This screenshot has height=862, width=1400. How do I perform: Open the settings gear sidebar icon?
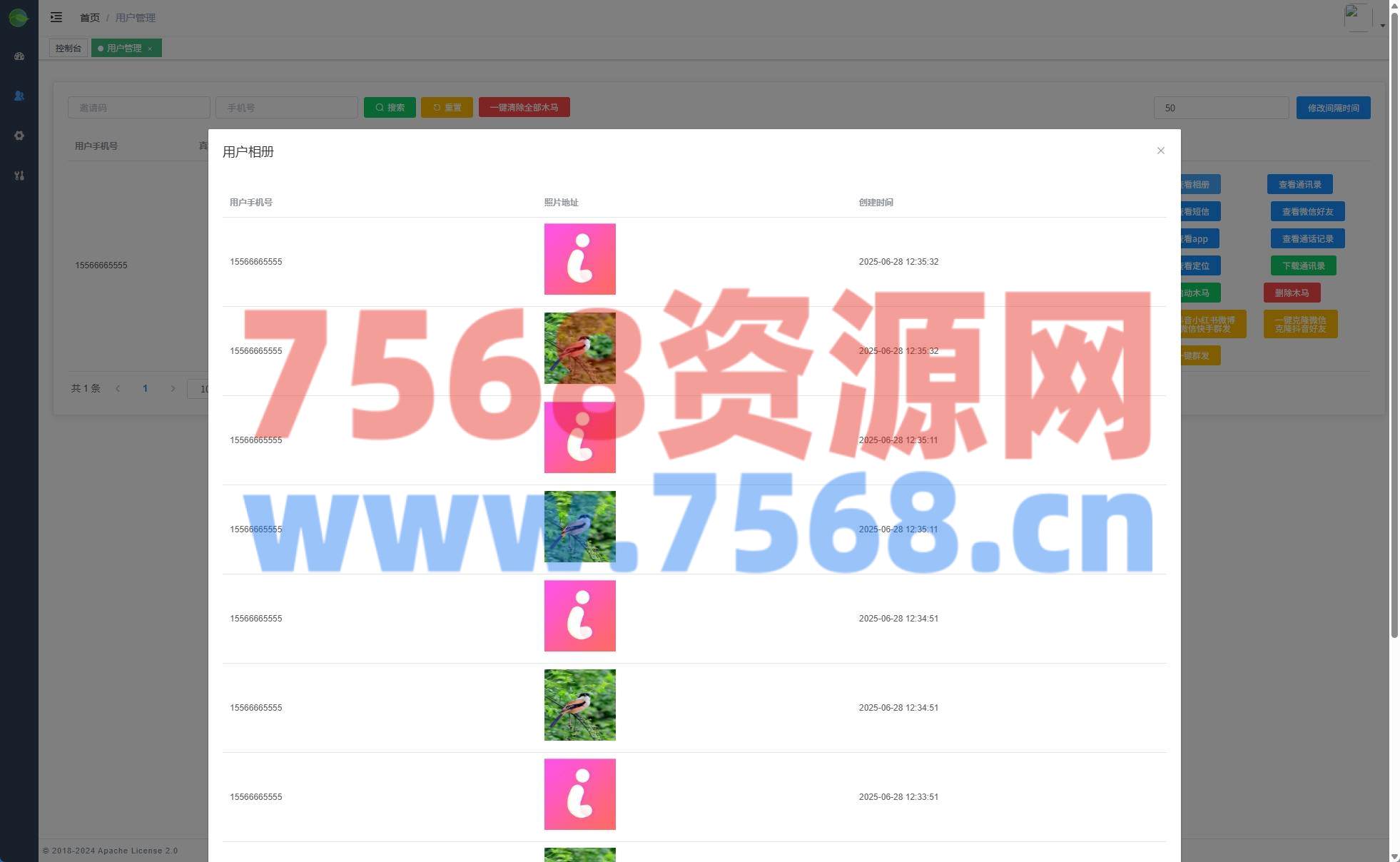coord(19,136)
